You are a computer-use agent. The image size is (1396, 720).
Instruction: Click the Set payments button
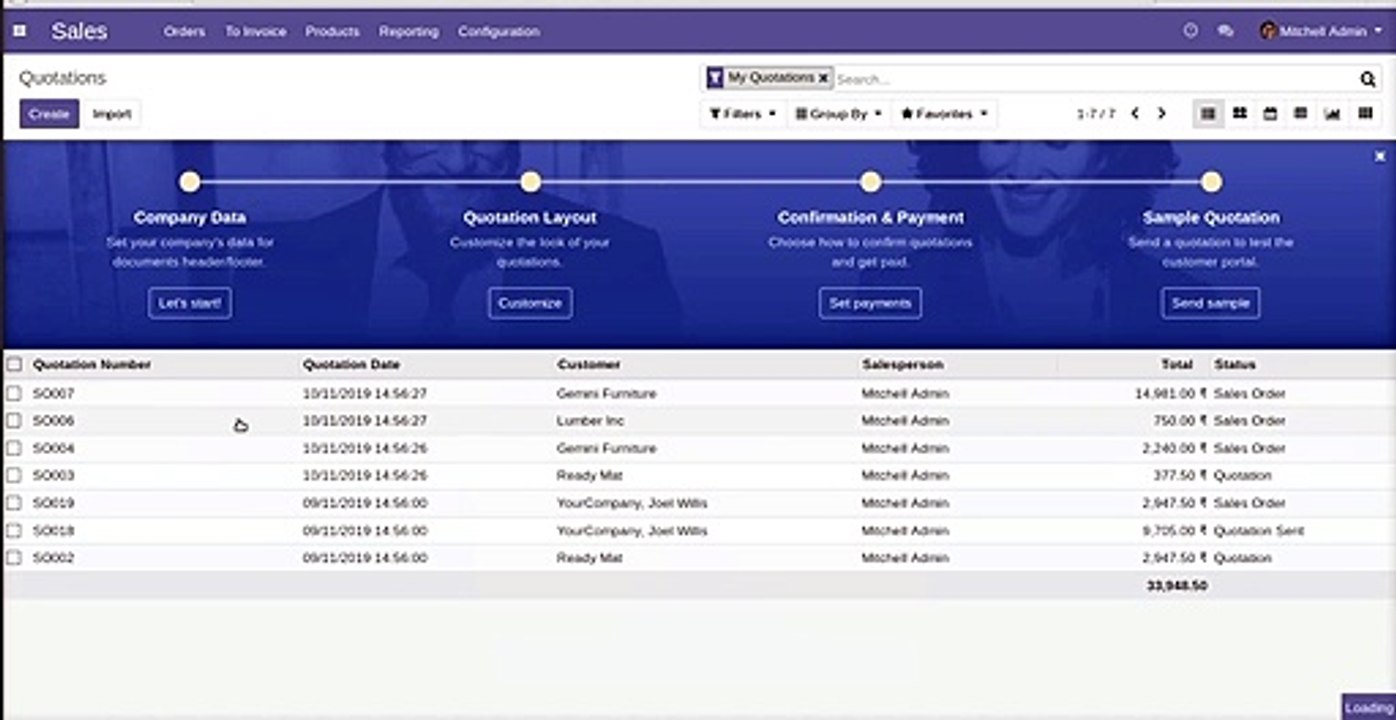click(x=870, y=303)
